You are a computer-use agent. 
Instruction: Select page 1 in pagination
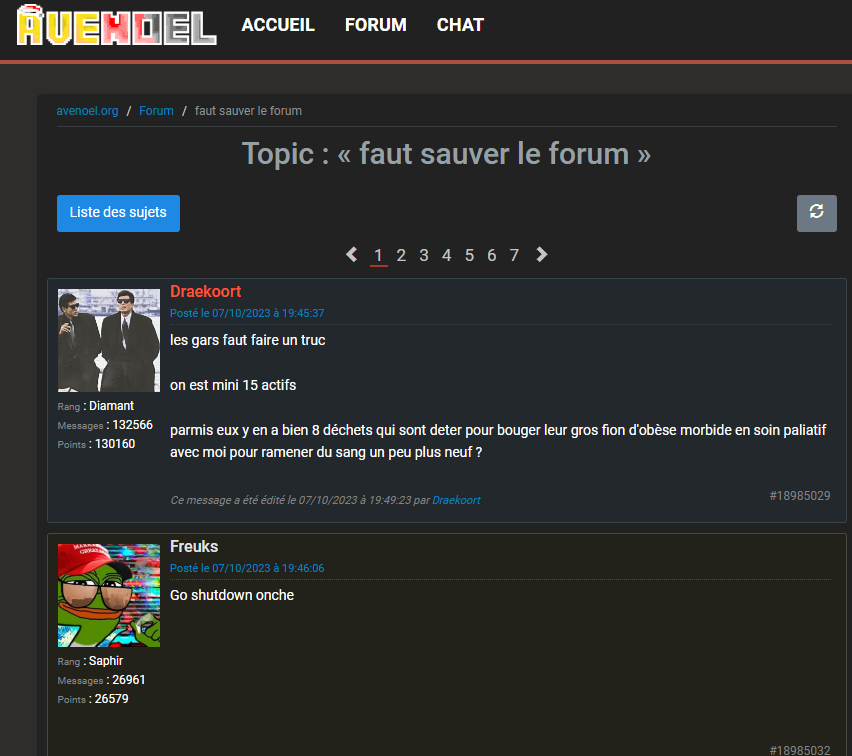tap(378, 255)
